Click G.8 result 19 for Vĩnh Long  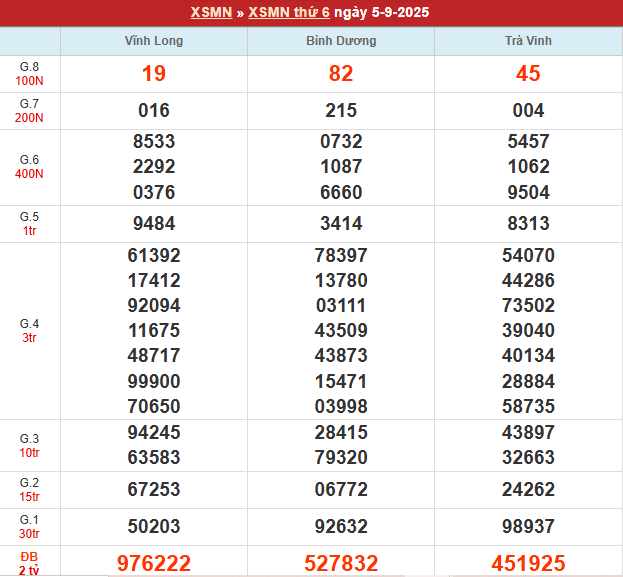point(154,74)
